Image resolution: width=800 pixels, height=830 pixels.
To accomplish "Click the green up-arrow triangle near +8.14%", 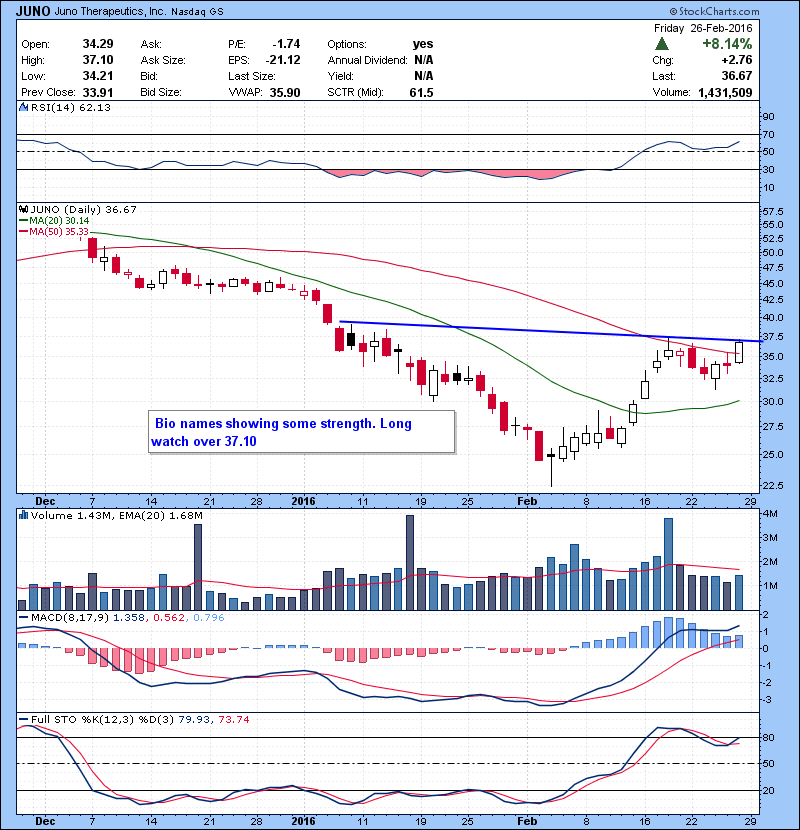I will (x=662, y=43).
